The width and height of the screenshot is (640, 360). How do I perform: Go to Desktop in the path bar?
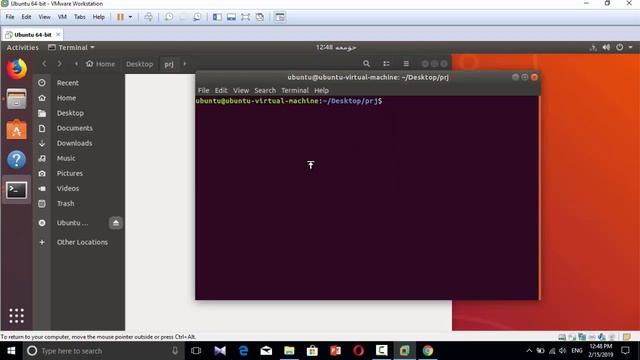pos(140,64)
